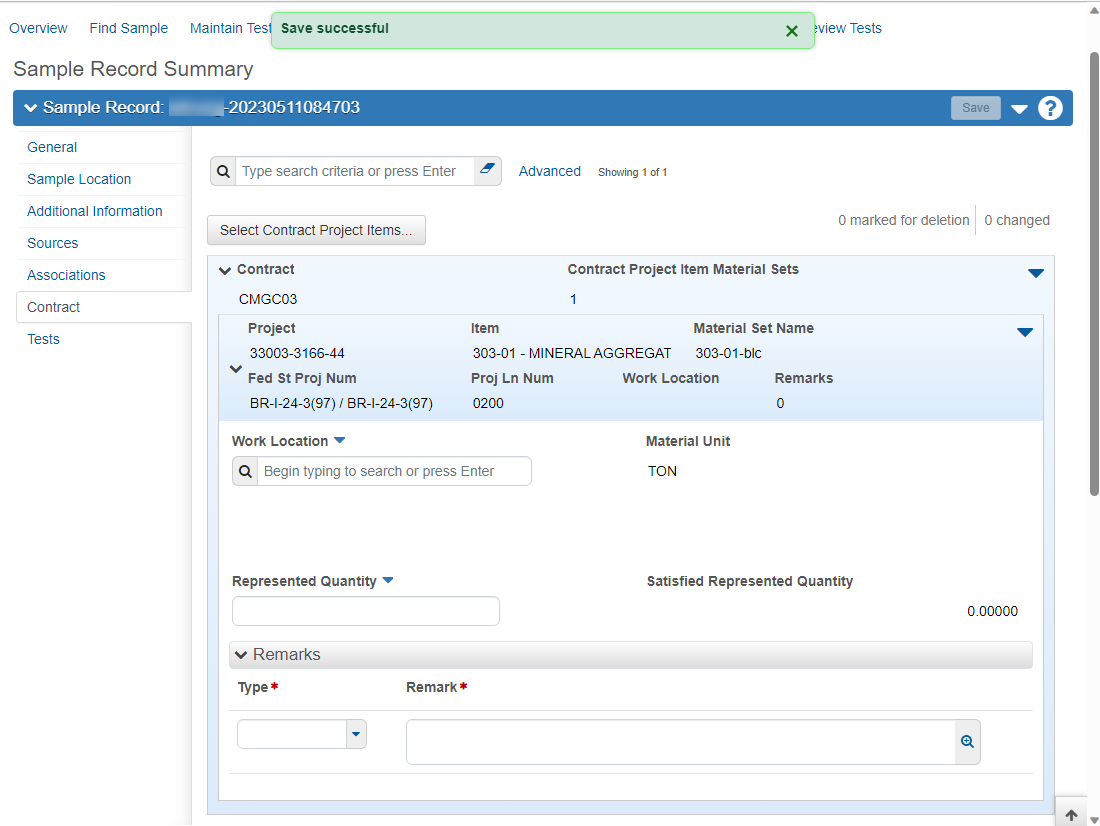Click the Material Unit value TON
The image size is (1100, 826).
[x=662, y=471]
